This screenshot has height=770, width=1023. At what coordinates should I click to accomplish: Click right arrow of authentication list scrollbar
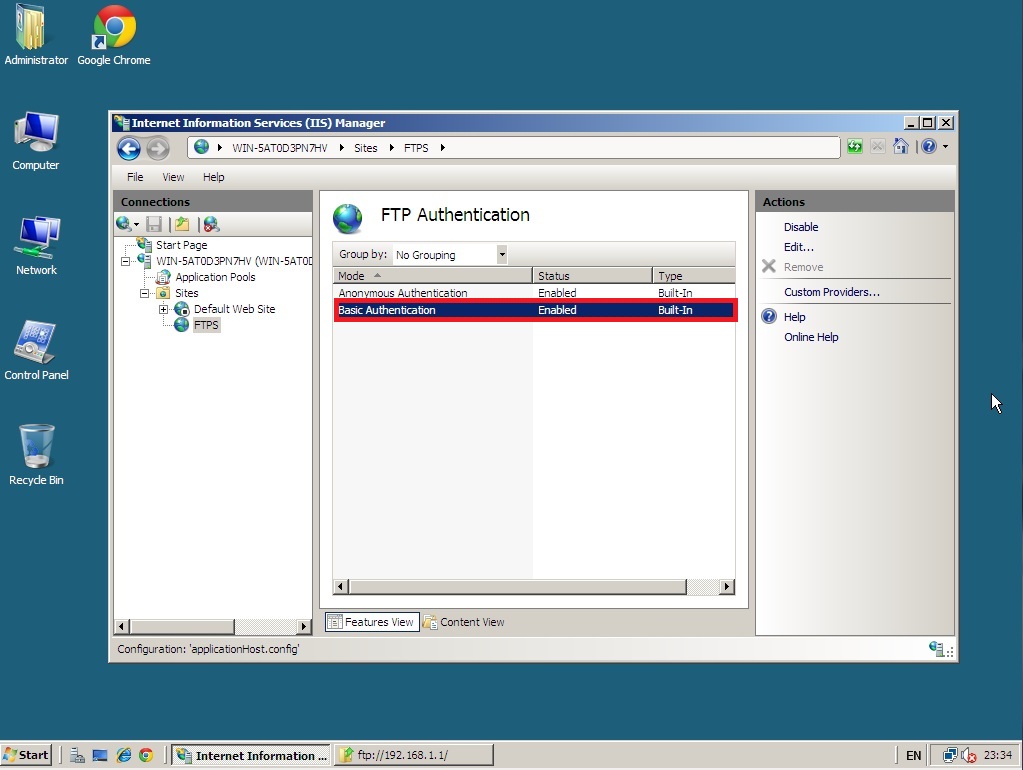[727, 587]
